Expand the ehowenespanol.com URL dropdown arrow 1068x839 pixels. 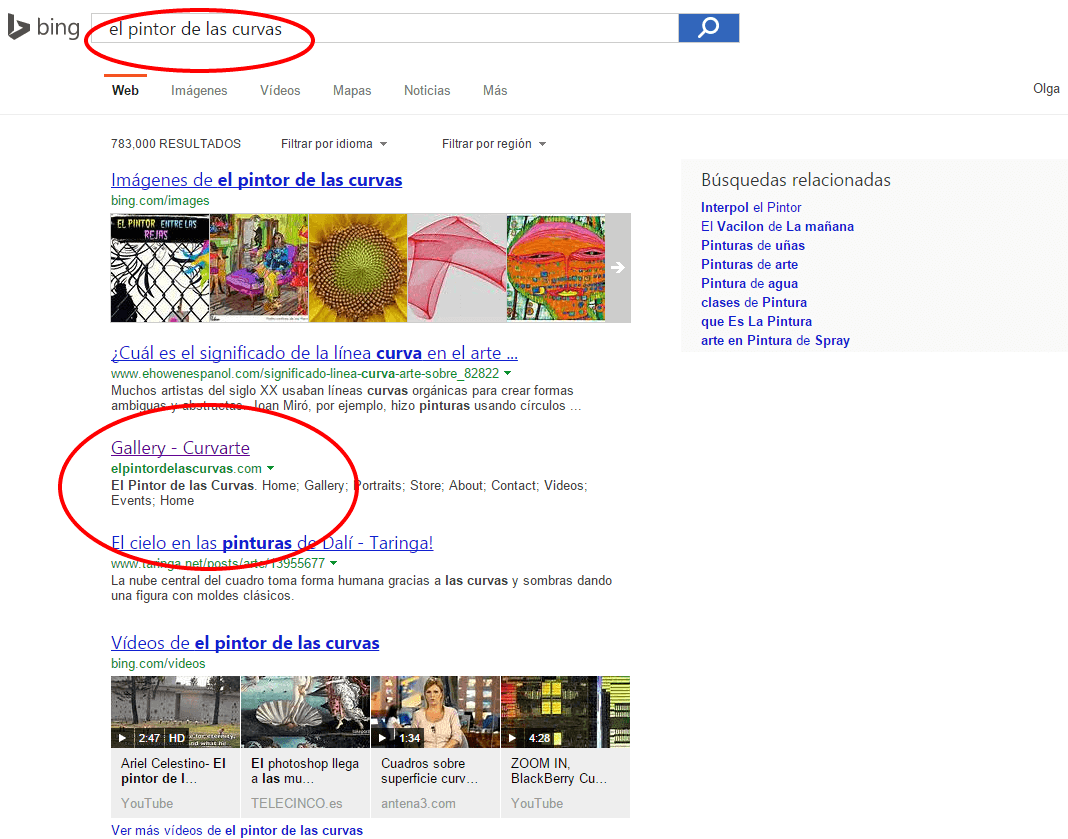point(507,373)
